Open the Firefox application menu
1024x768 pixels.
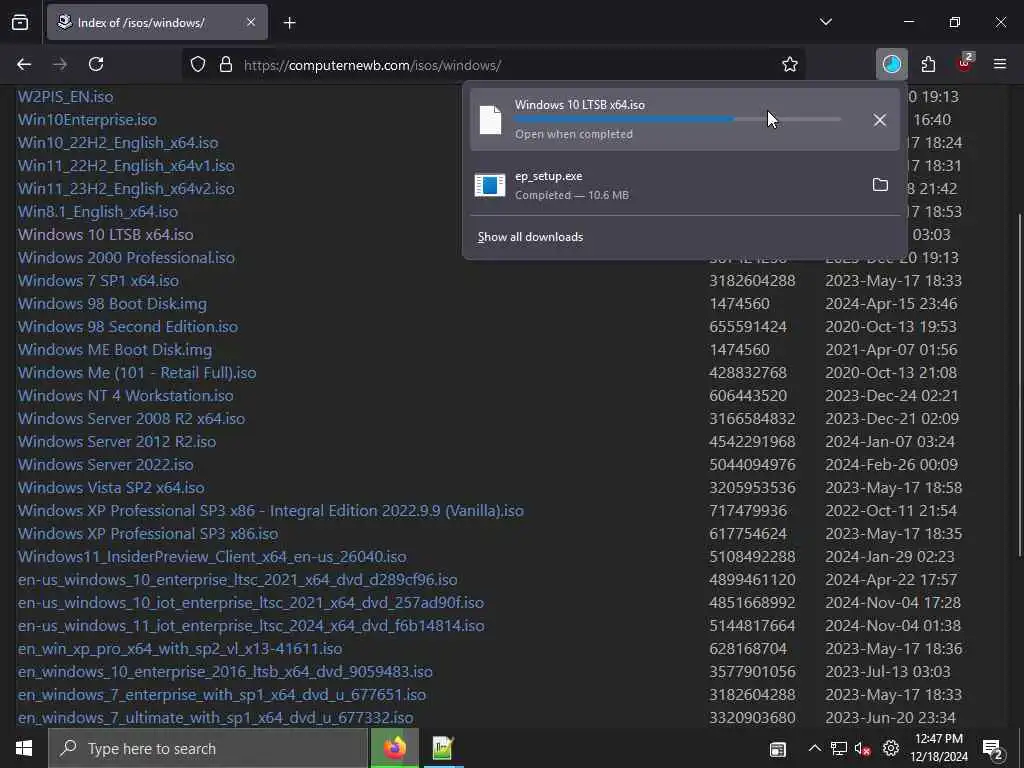click(x=1000, y=64)
